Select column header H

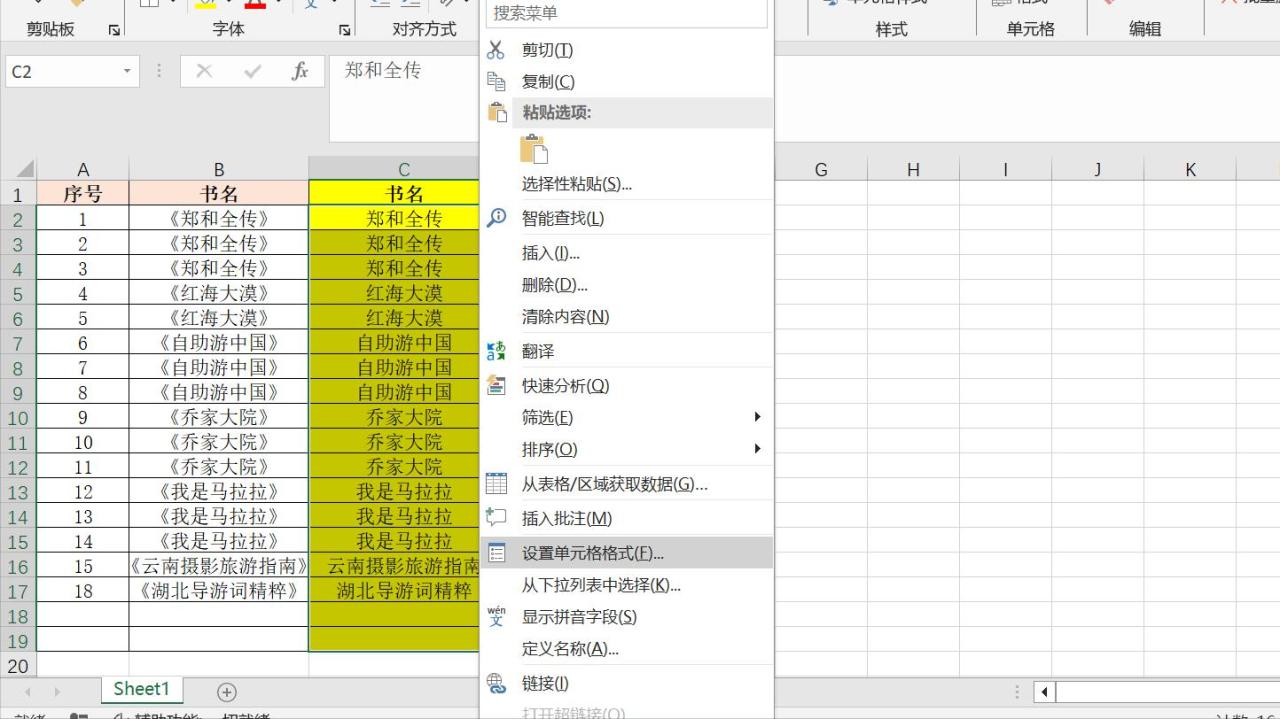click(x=913, y=169)
